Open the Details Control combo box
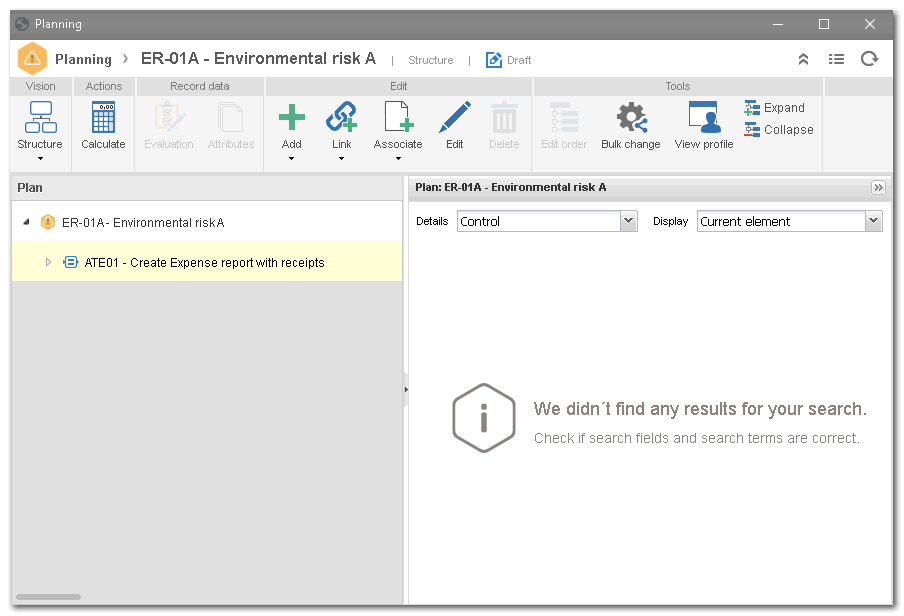This screenshot has height=616, width=904. click(x=547, y=221)
